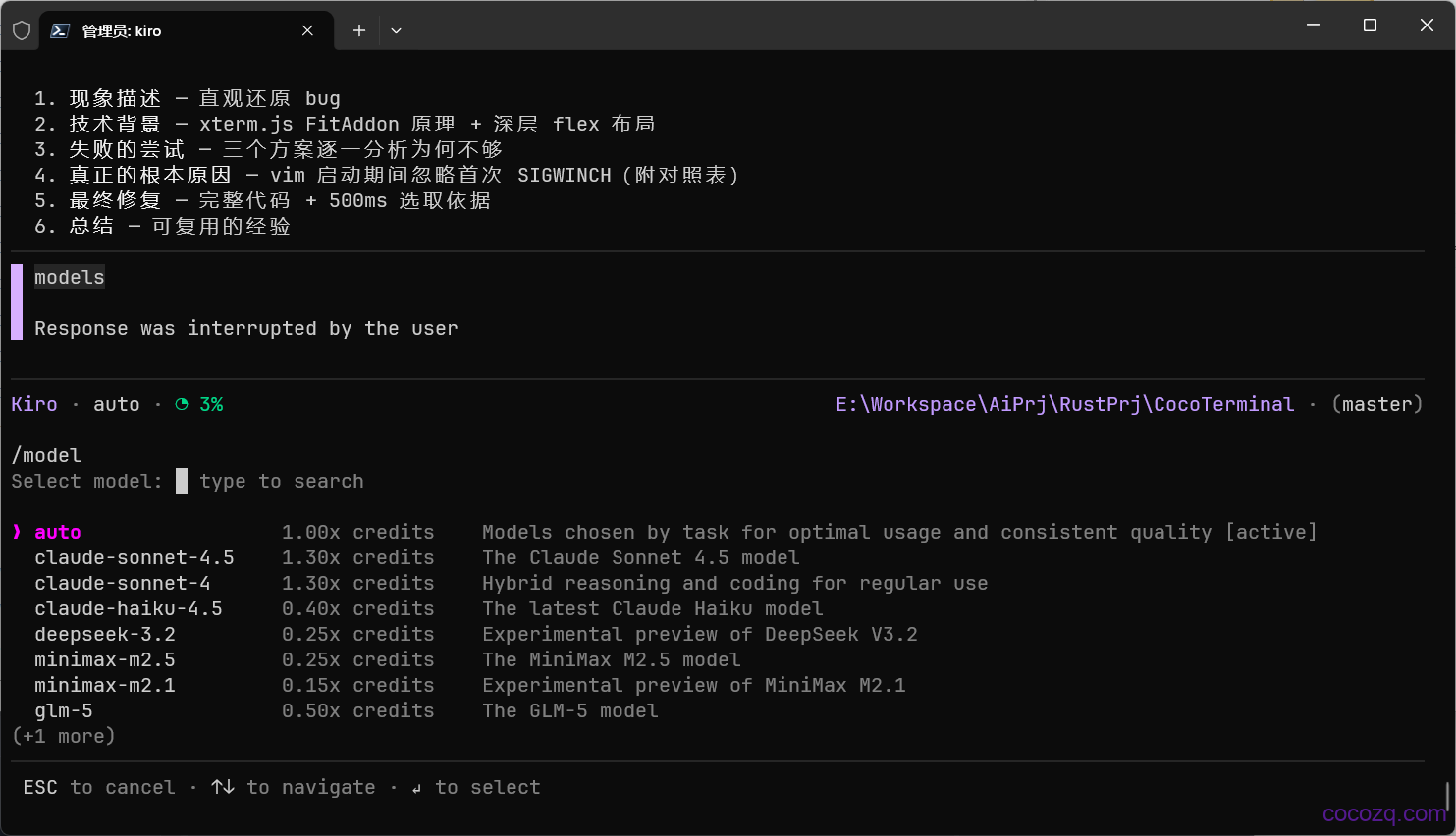
Task: Click the auto mode label in status line
Action: point(117,404)
